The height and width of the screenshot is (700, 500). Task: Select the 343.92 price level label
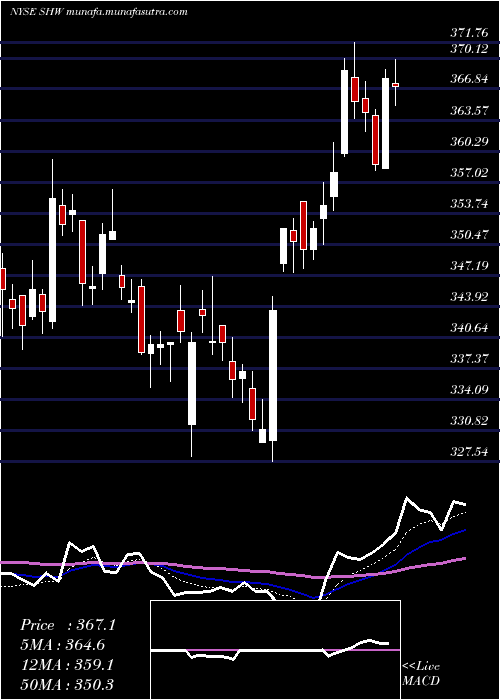(471, 296)
